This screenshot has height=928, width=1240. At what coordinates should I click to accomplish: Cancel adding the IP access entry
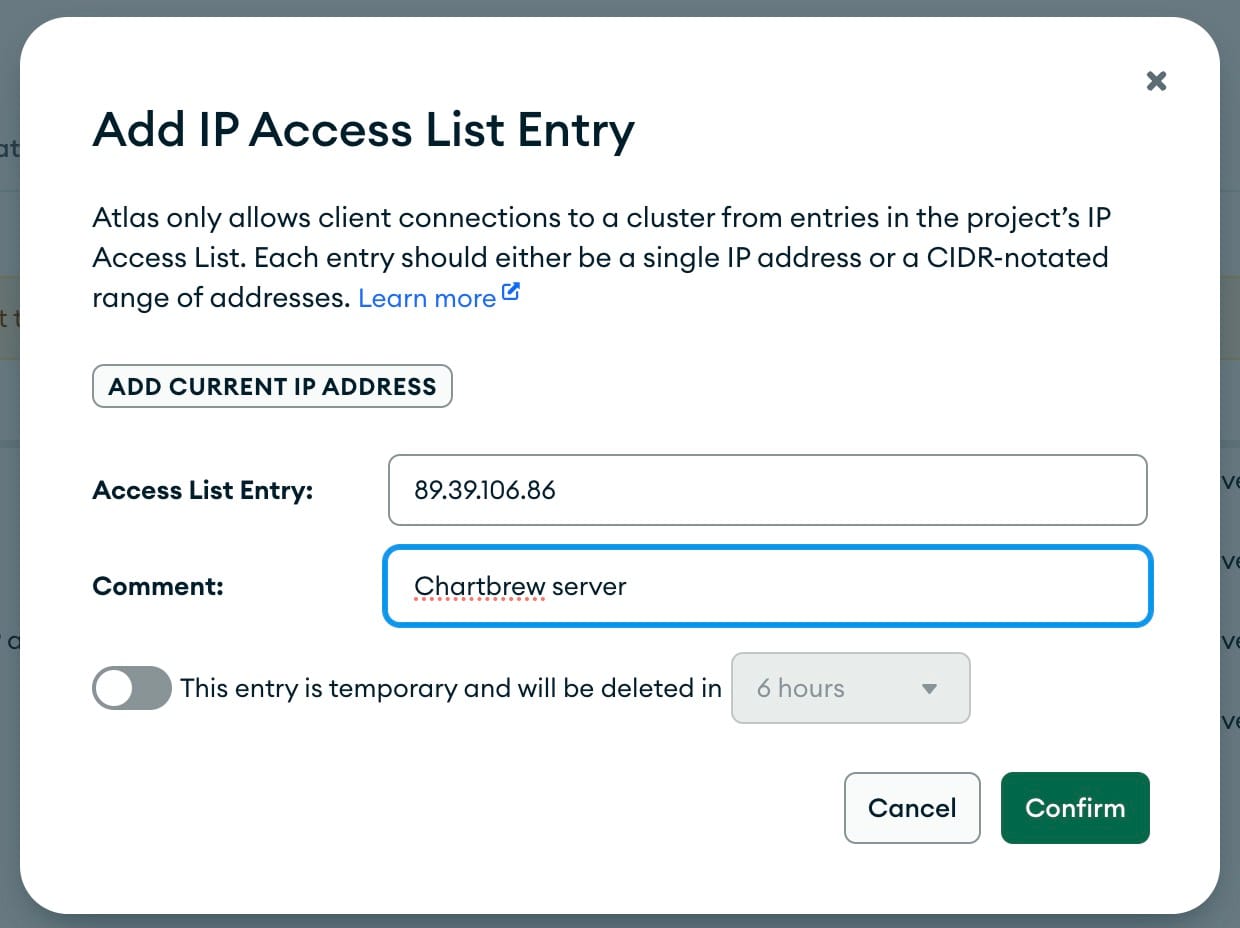[x=911, y=808]
